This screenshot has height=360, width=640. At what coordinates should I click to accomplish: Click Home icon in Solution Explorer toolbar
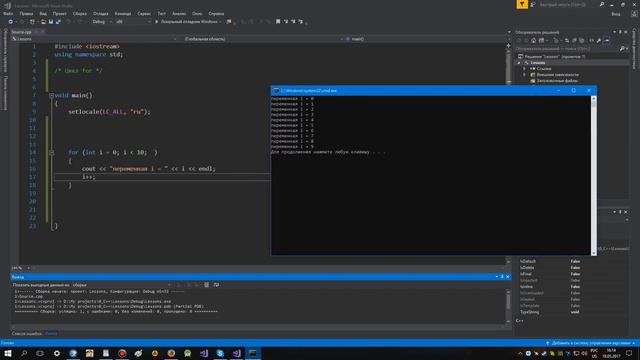(533, 40)
